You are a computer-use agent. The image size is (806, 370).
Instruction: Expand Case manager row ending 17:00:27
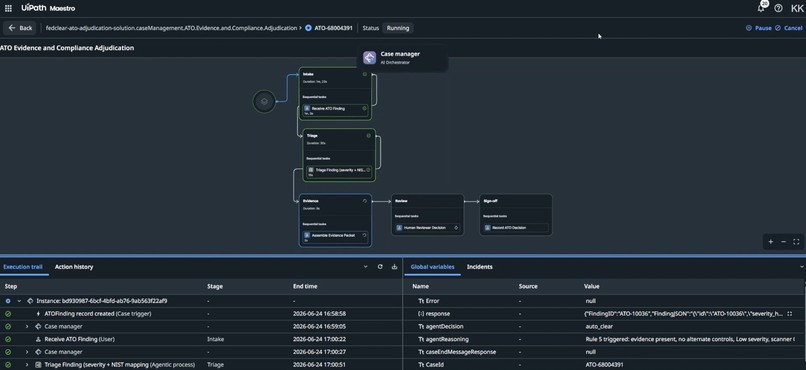click(27, 352)
